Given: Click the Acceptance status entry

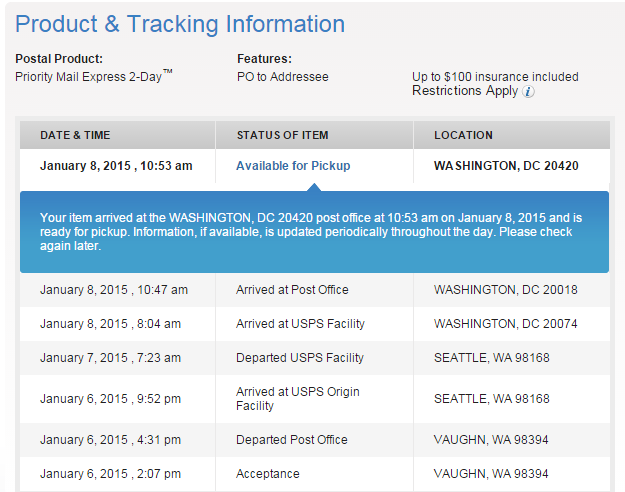Looking at the screenshot, I should tap(267, 474).
